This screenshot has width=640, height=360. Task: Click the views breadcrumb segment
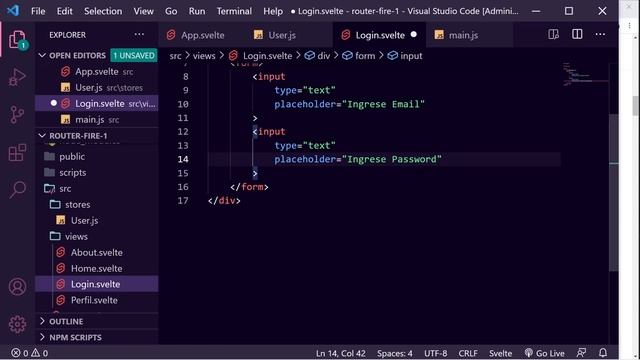(x=204, y=56)
